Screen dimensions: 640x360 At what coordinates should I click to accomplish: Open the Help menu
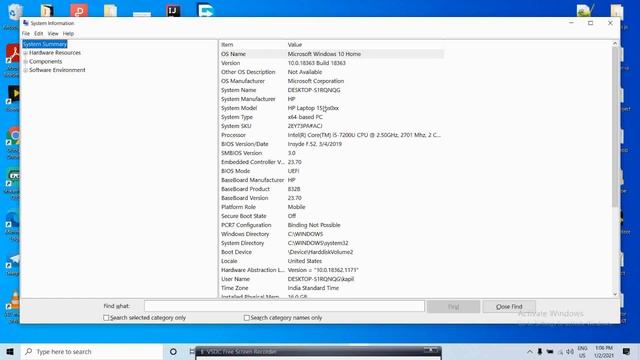(x=68, y=33)
